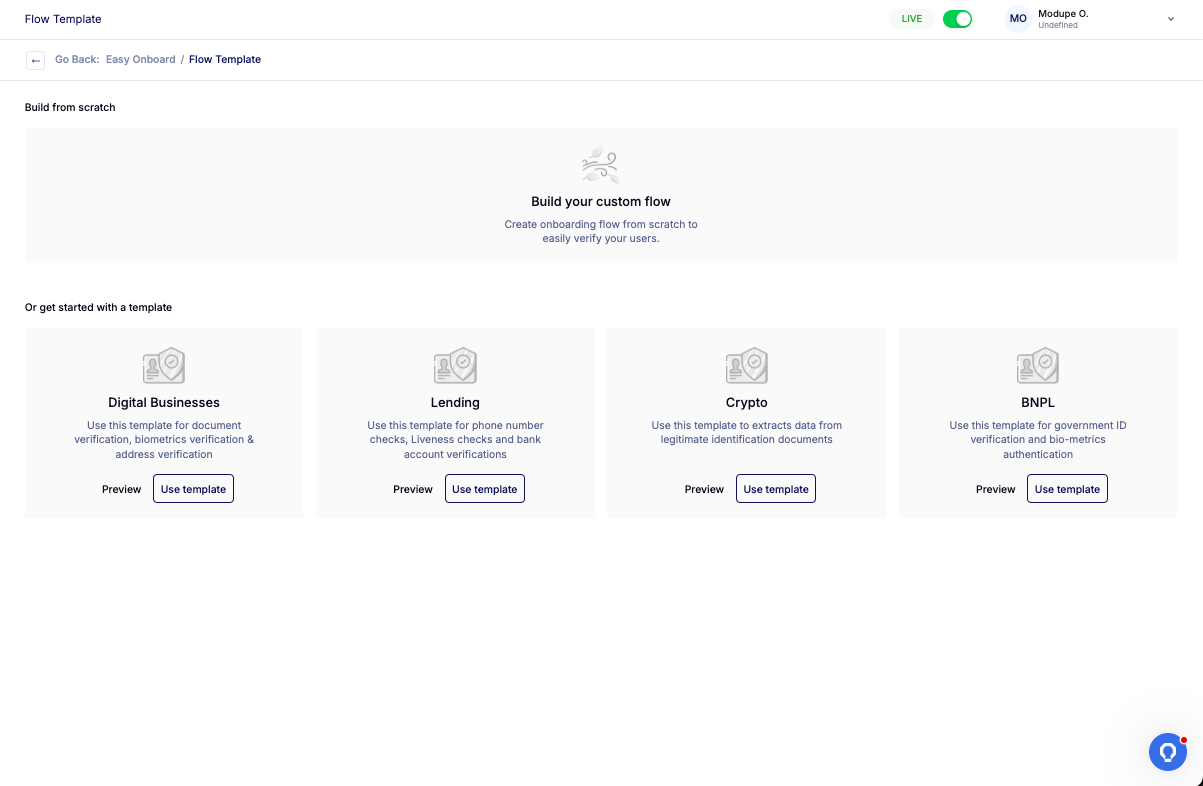Click the leaf icon above Build your custom flow
The height and width of the screenshot is (786, 1203).
click(x=600, y=165)
